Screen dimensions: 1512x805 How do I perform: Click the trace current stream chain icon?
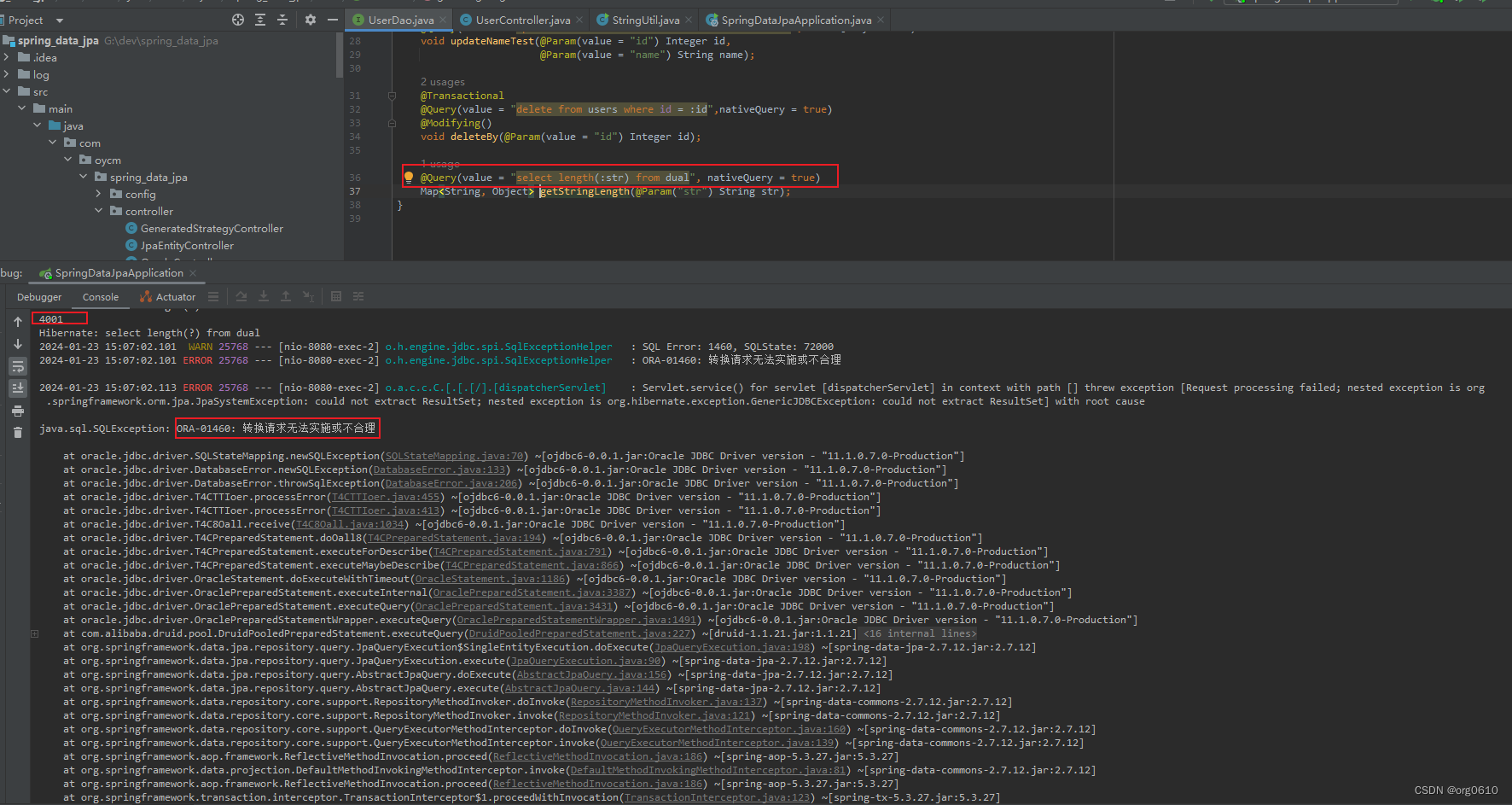coord(358,296)
